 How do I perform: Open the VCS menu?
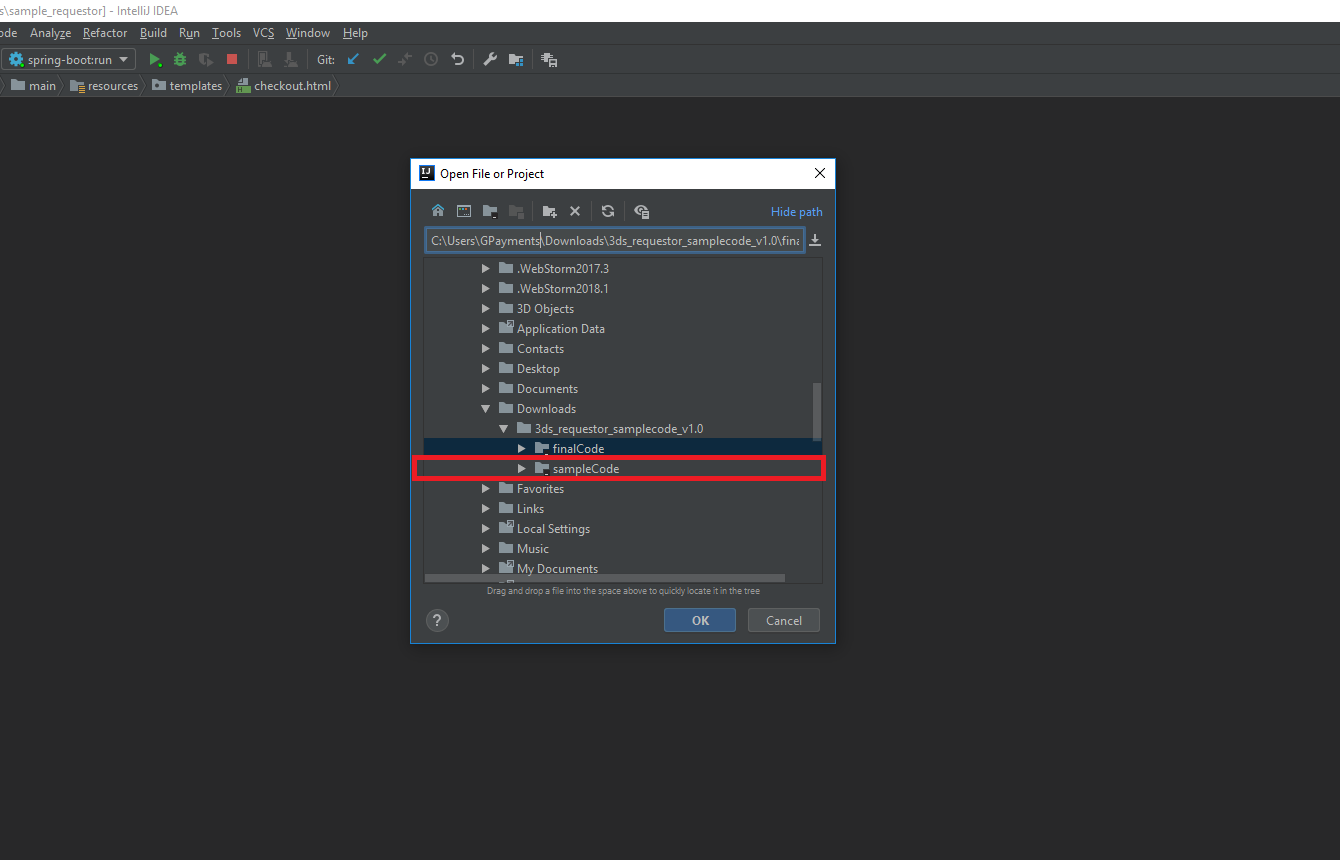pos(263,33)
